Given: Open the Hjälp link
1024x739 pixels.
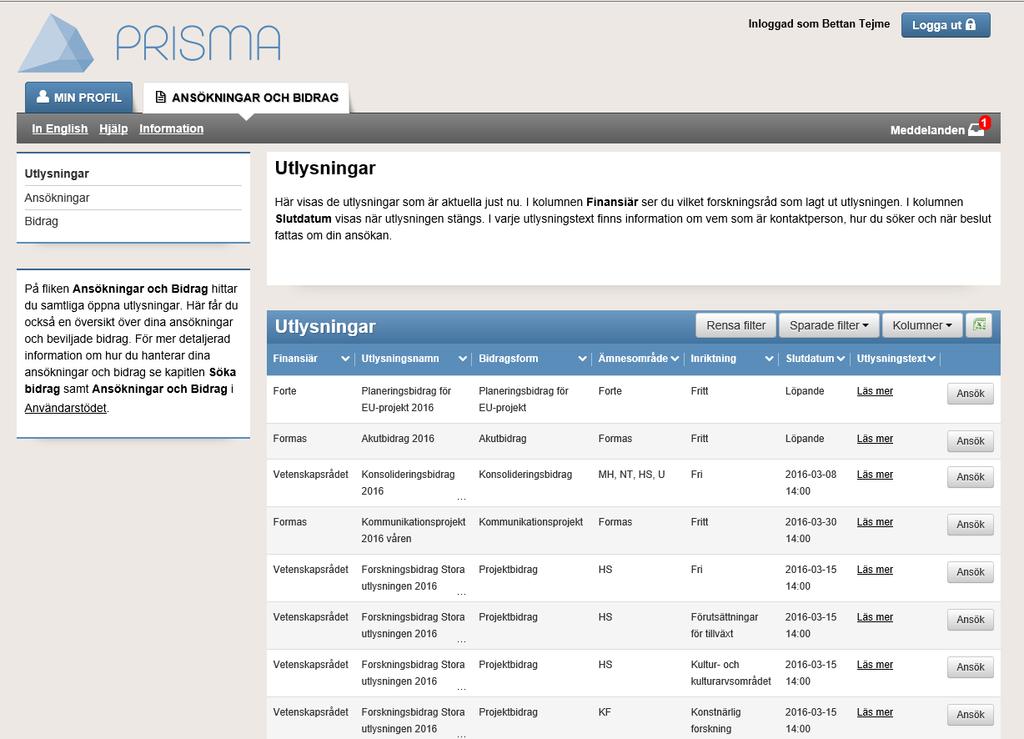Looking at the screenshot, I should [x=114, y=129].
